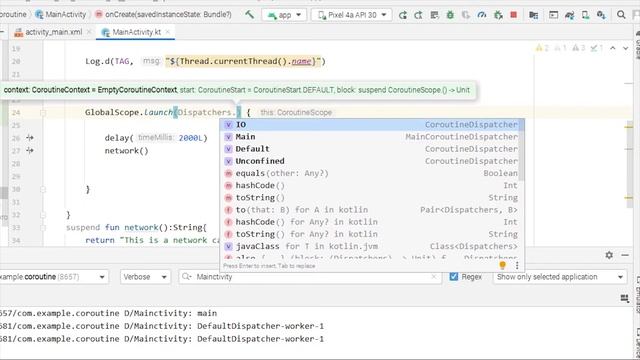The width and height of the screenshot is (640, 360).
Task: Choose hashCode() returning Int first entry
Action: pyautogui.click(x=371, y=186)
